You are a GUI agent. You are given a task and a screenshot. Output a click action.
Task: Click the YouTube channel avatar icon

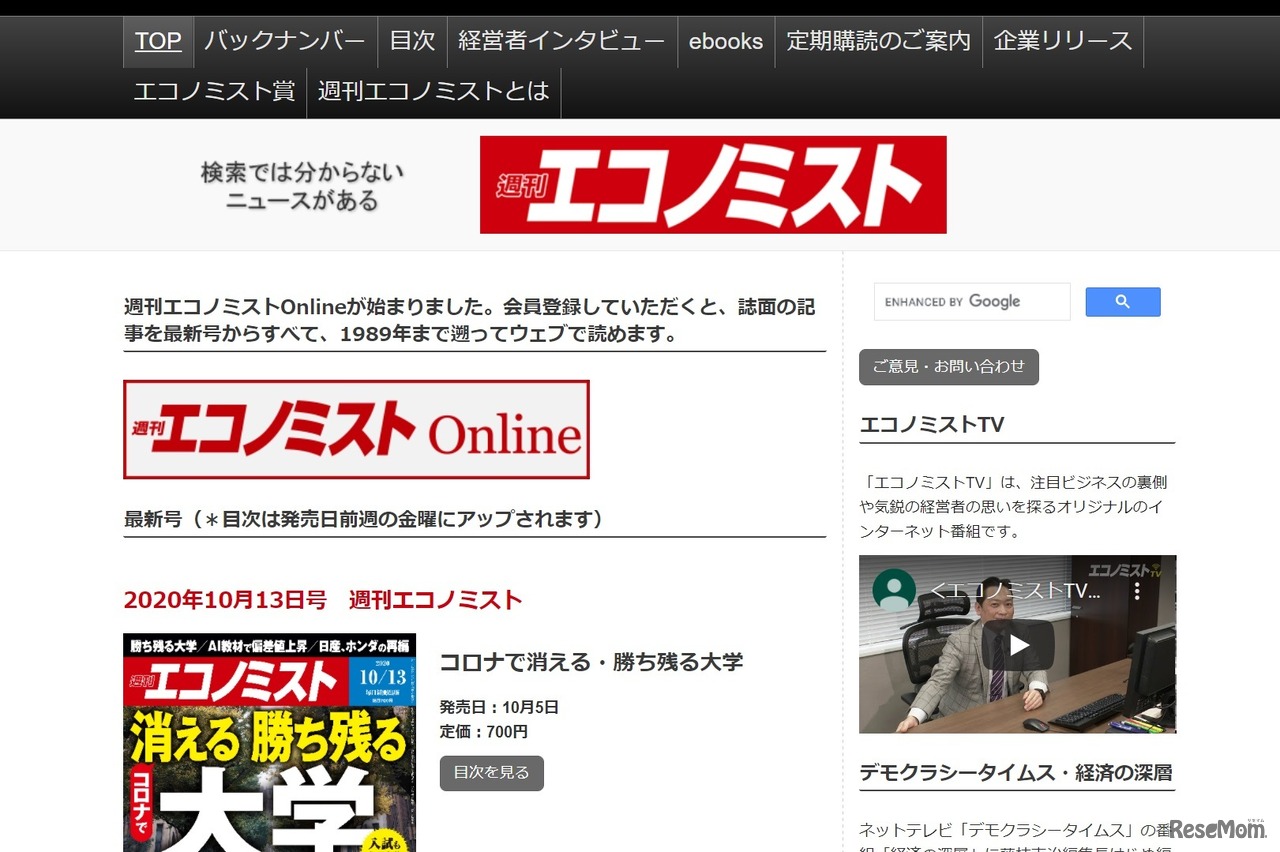pos(894,590)
